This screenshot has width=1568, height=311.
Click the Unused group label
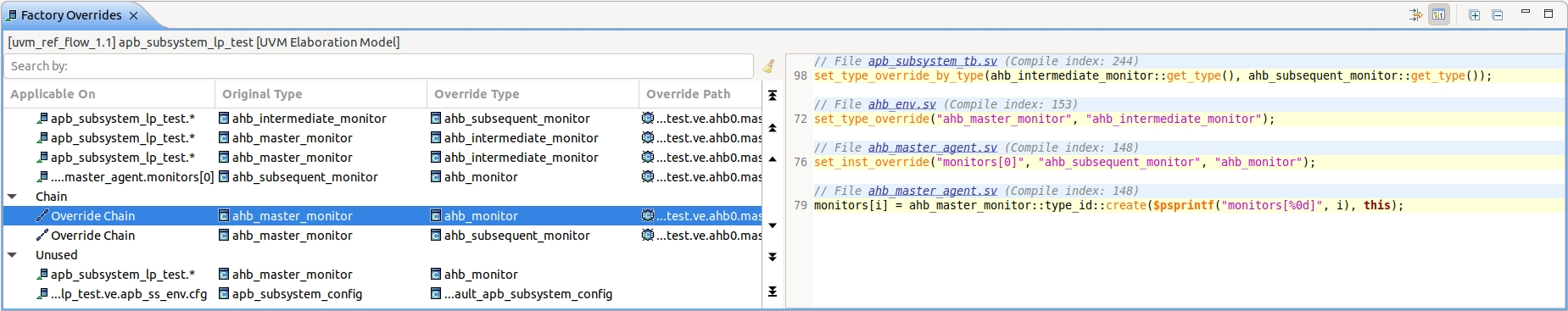click(56, 255)
